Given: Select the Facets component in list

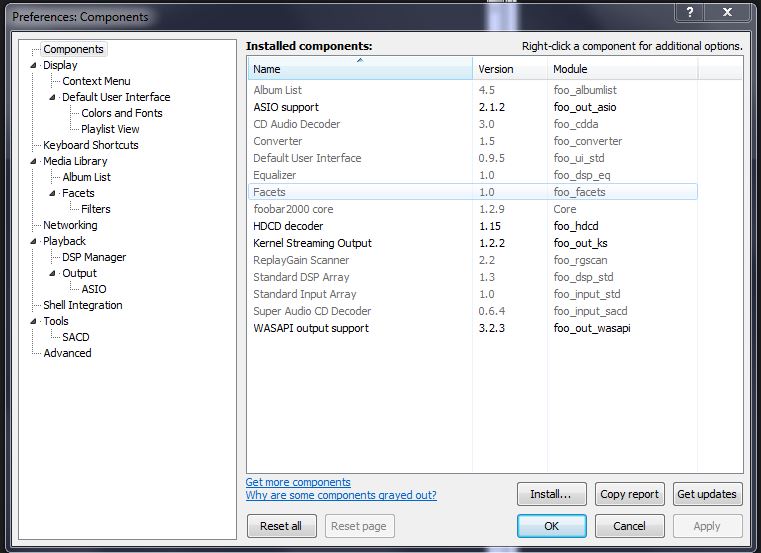Looking at the screenshot, I should 472,192.
